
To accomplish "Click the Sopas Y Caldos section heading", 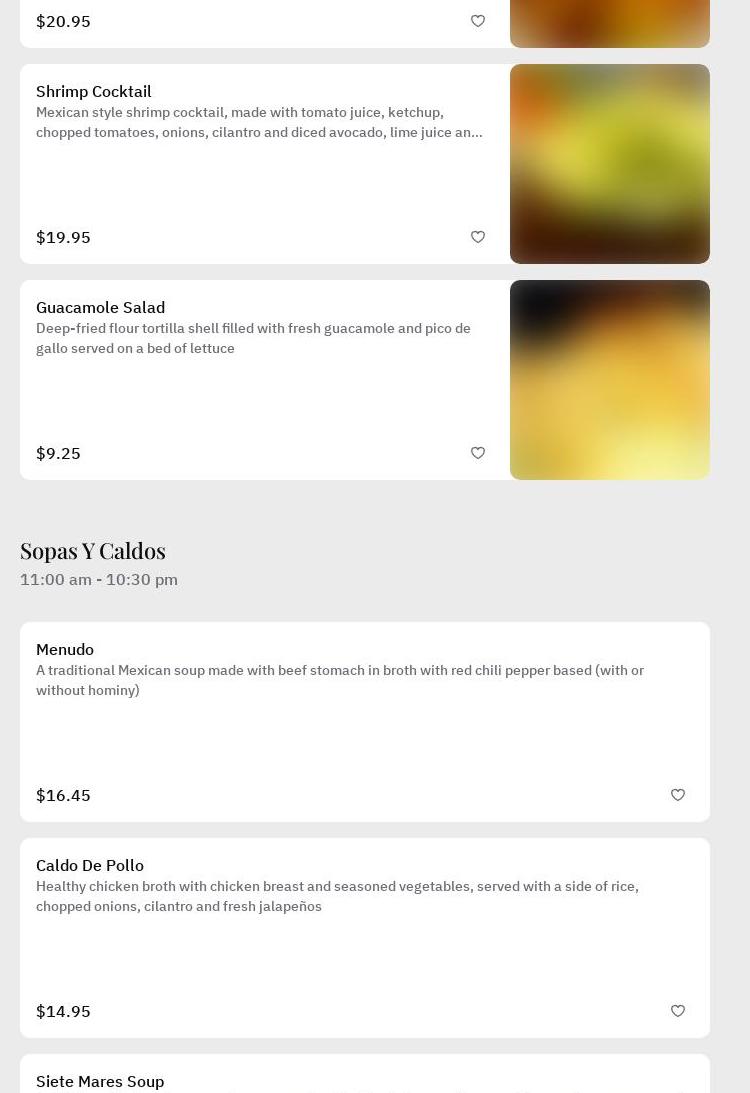I will pyautogui.click(x=93, y=551).
